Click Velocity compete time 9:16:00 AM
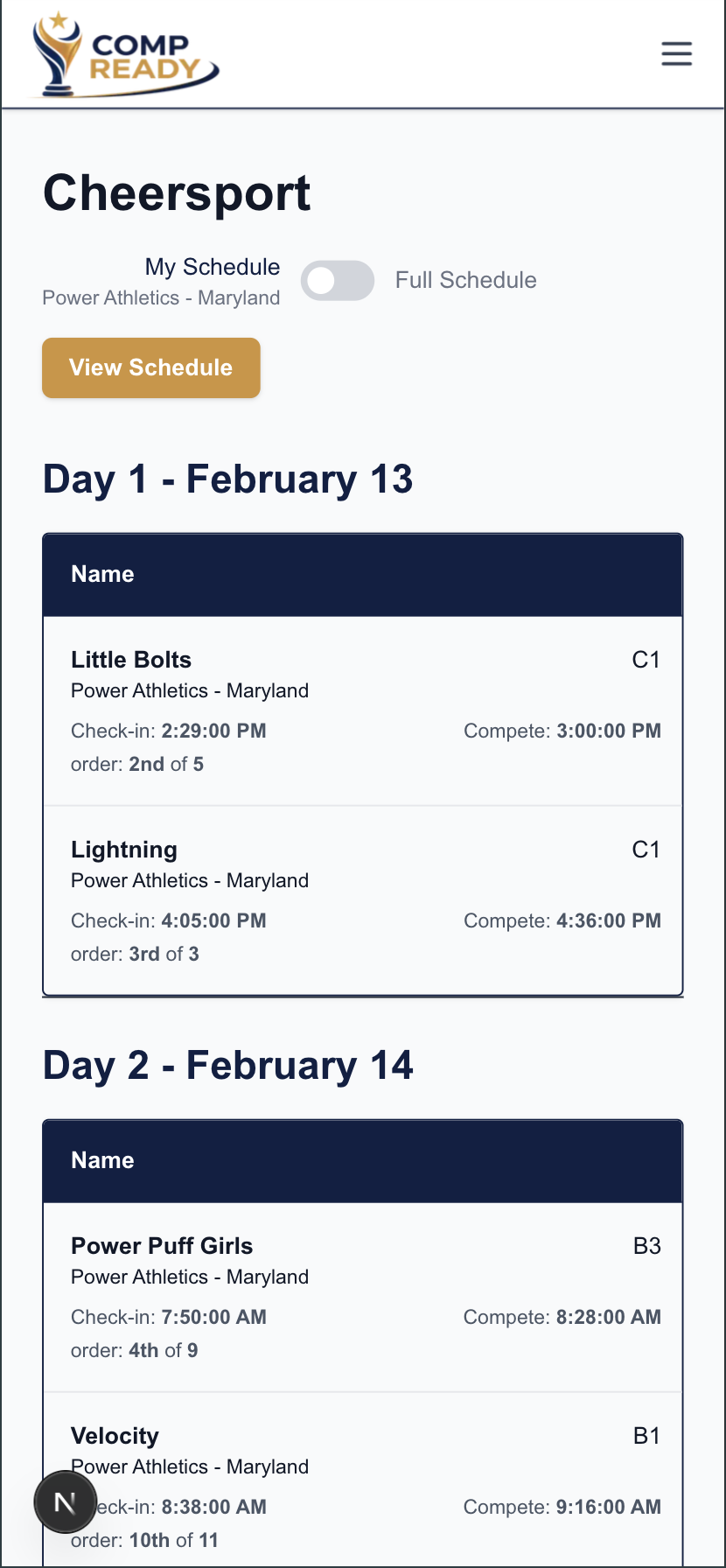This screenshot has width=726, height=1568. tap(608, 1507)
